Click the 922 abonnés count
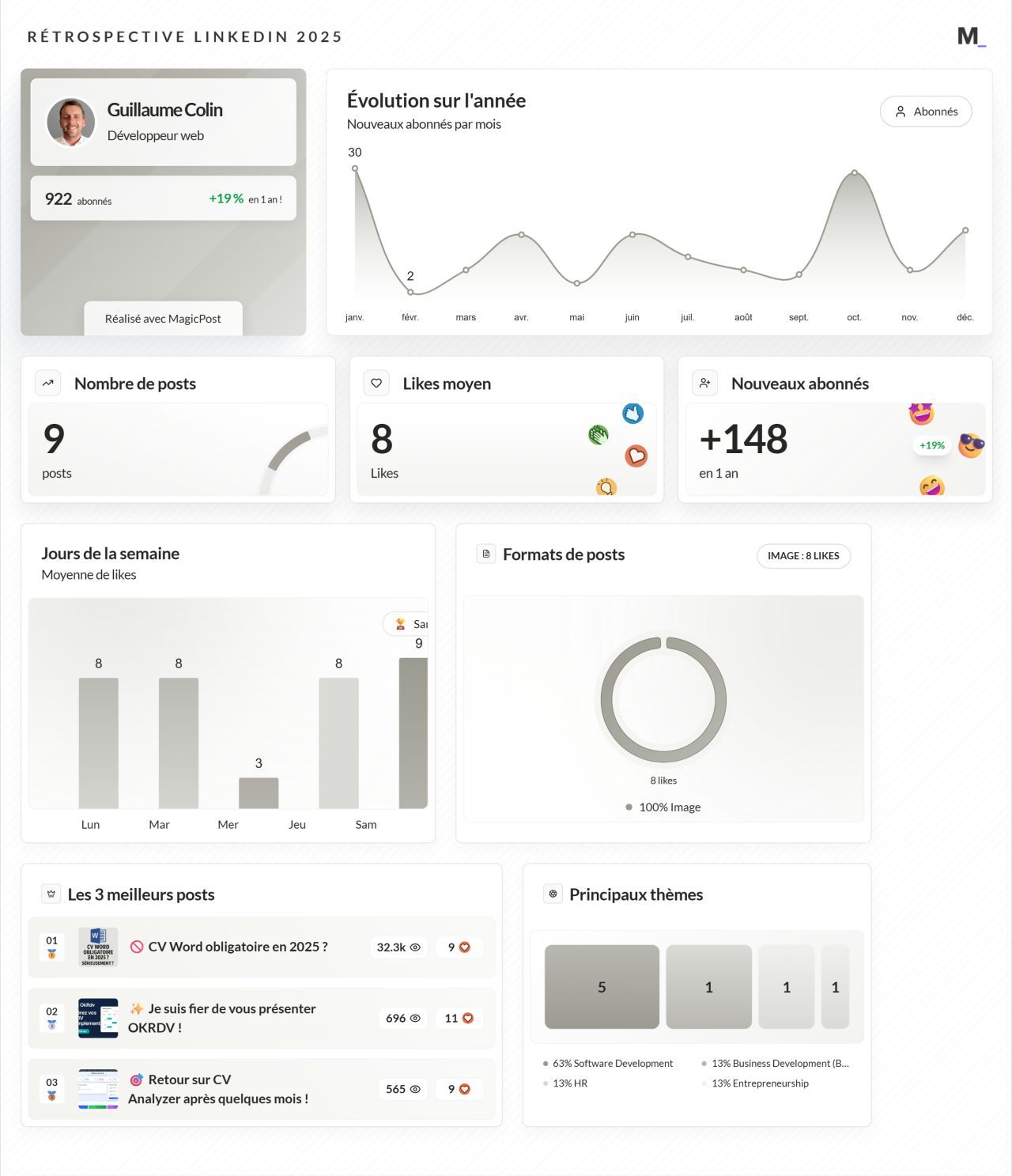The image size is (1012, 1176). 78,199
